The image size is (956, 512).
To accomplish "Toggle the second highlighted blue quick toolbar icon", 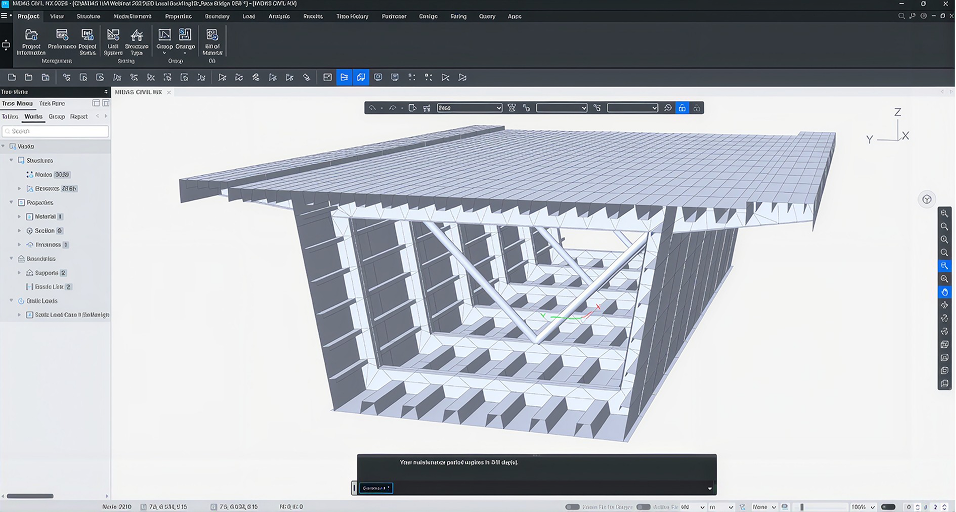I will click(x=361, y=77).
